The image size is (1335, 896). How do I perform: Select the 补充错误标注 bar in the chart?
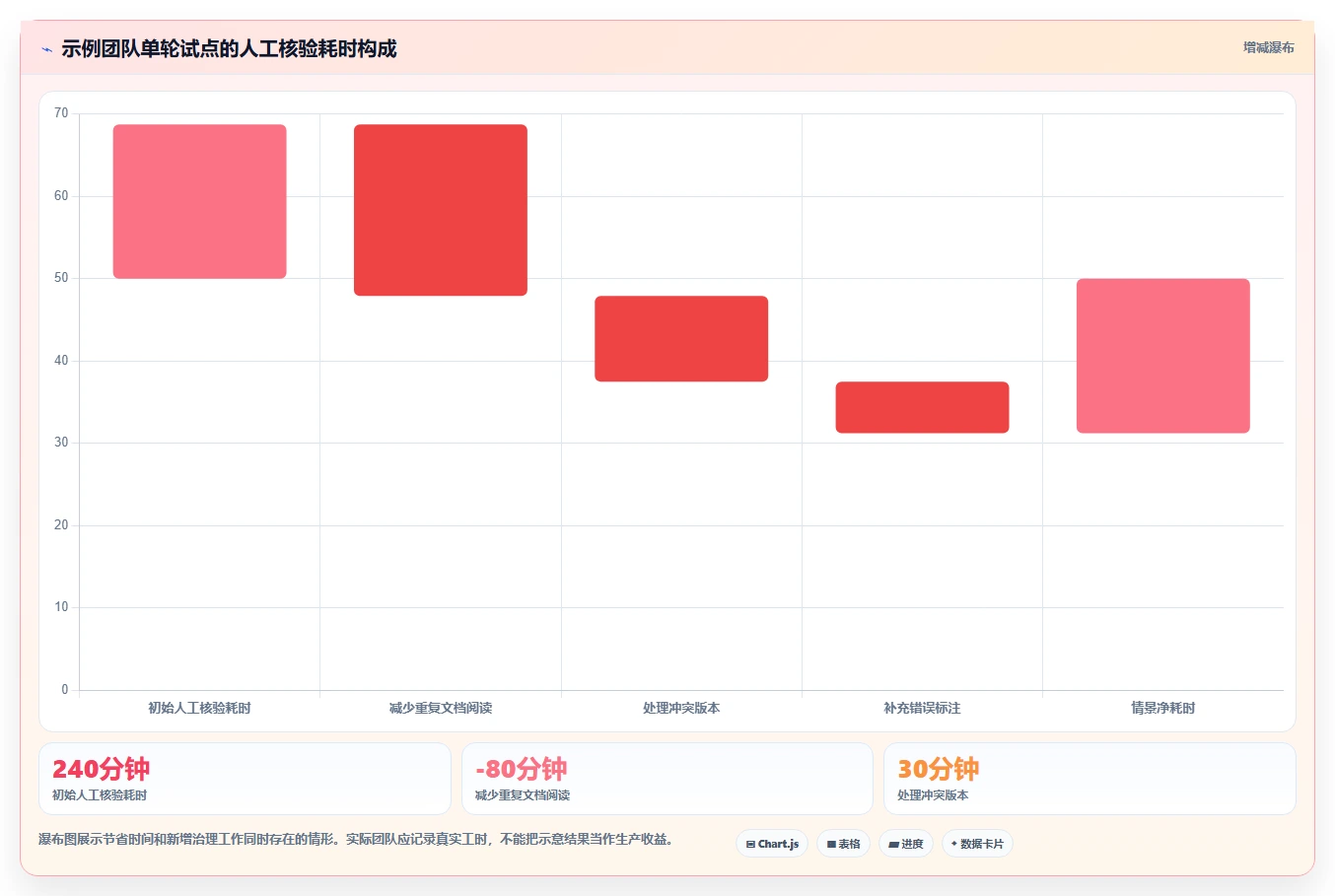pyautogui.click(x=922, y=407)
